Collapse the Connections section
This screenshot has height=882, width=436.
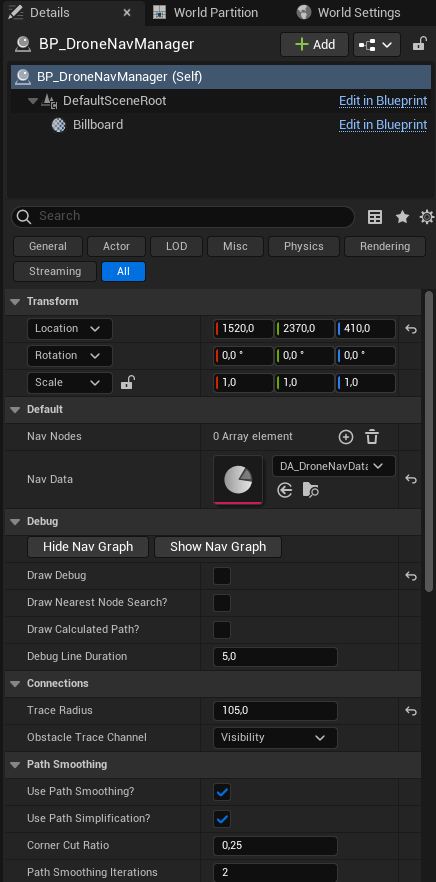15,683
